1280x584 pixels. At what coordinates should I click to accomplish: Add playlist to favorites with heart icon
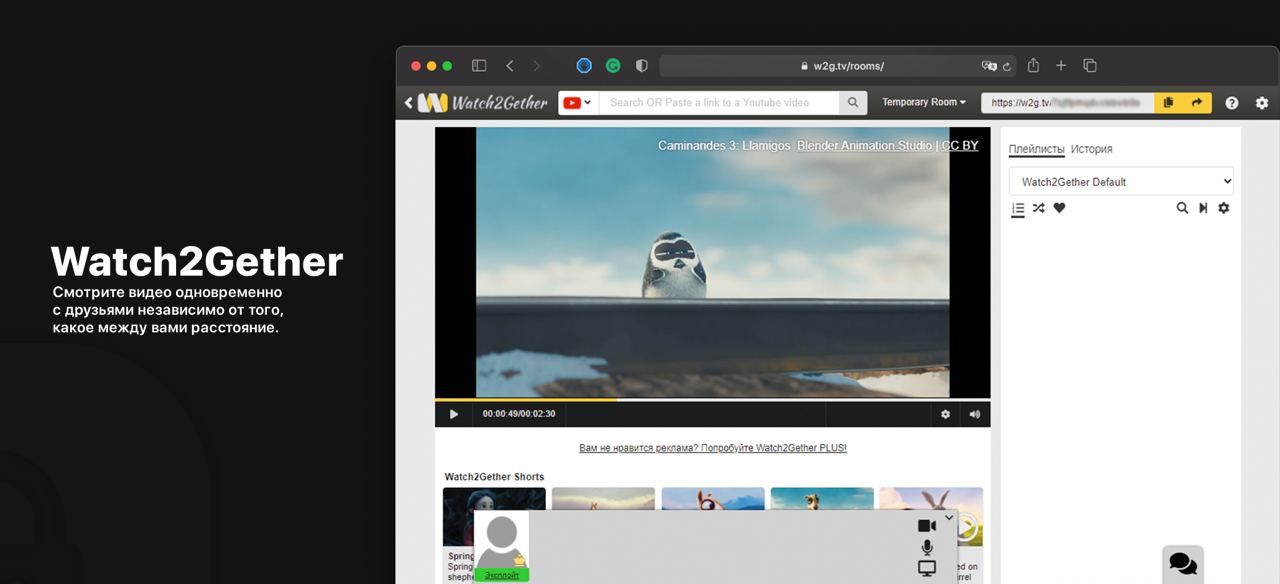tap(1059, 208)
